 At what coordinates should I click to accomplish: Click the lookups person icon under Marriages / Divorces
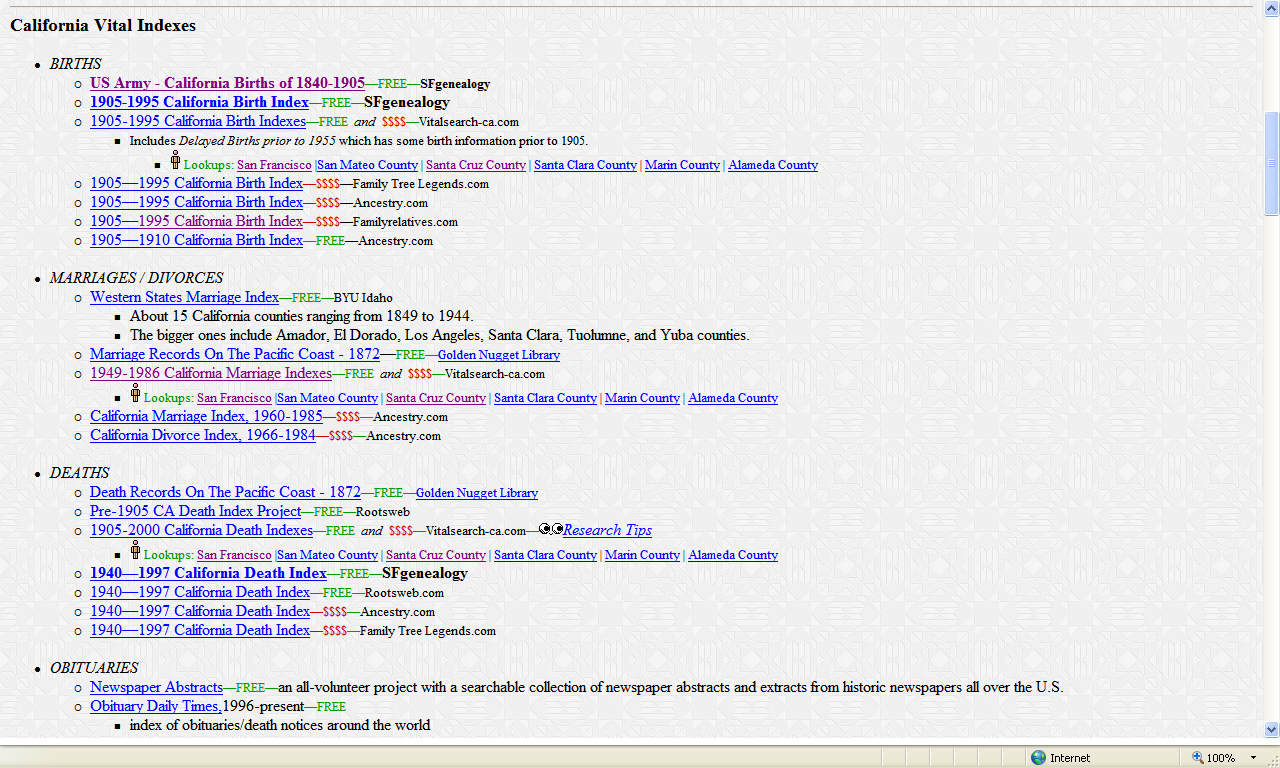[x=135, y=393]
